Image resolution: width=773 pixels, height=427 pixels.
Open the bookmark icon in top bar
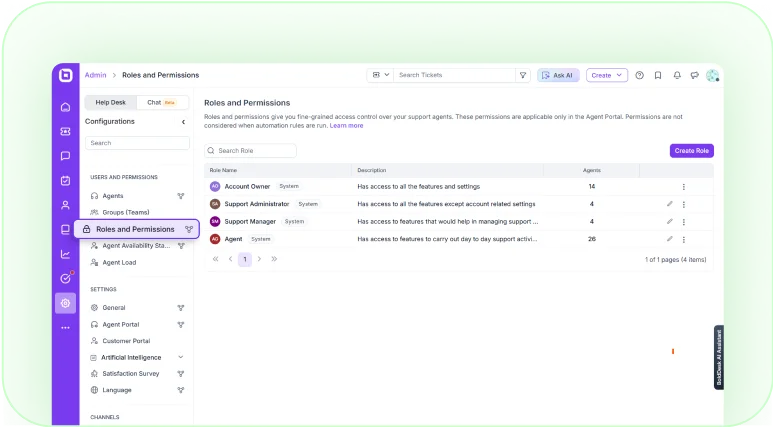click(658, 75)
